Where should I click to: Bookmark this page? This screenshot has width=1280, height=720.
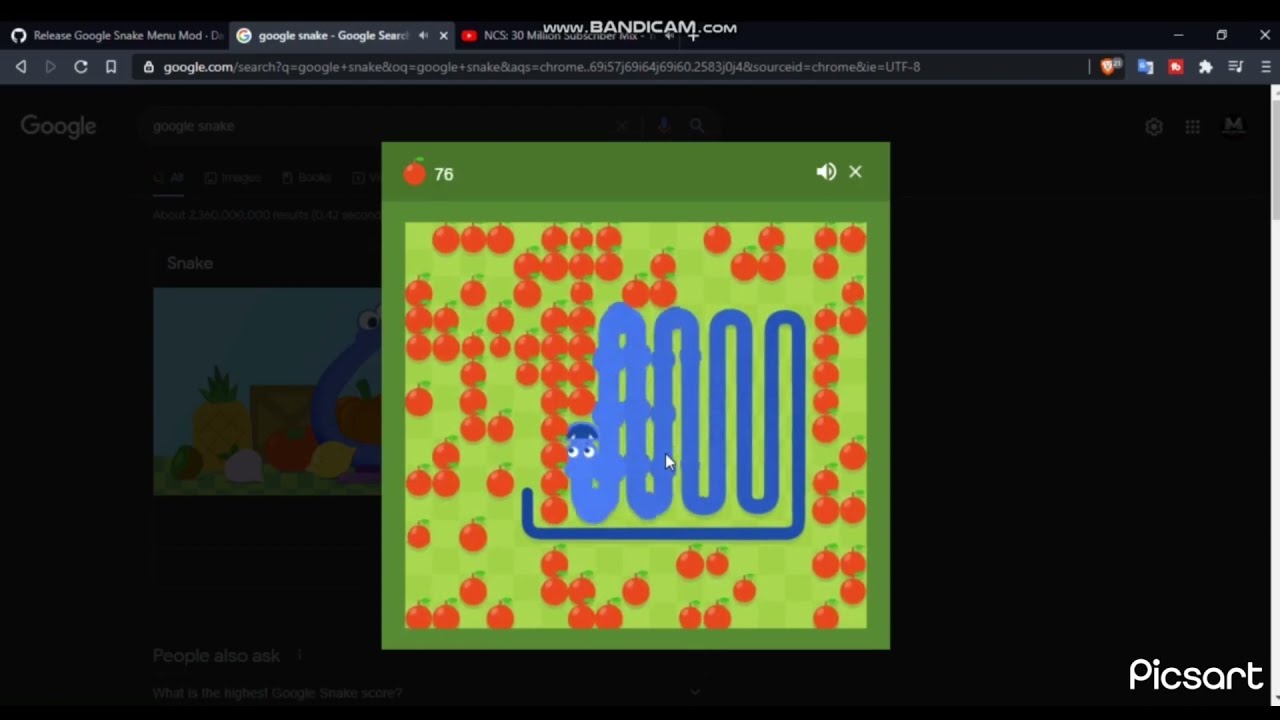point(111,67)
